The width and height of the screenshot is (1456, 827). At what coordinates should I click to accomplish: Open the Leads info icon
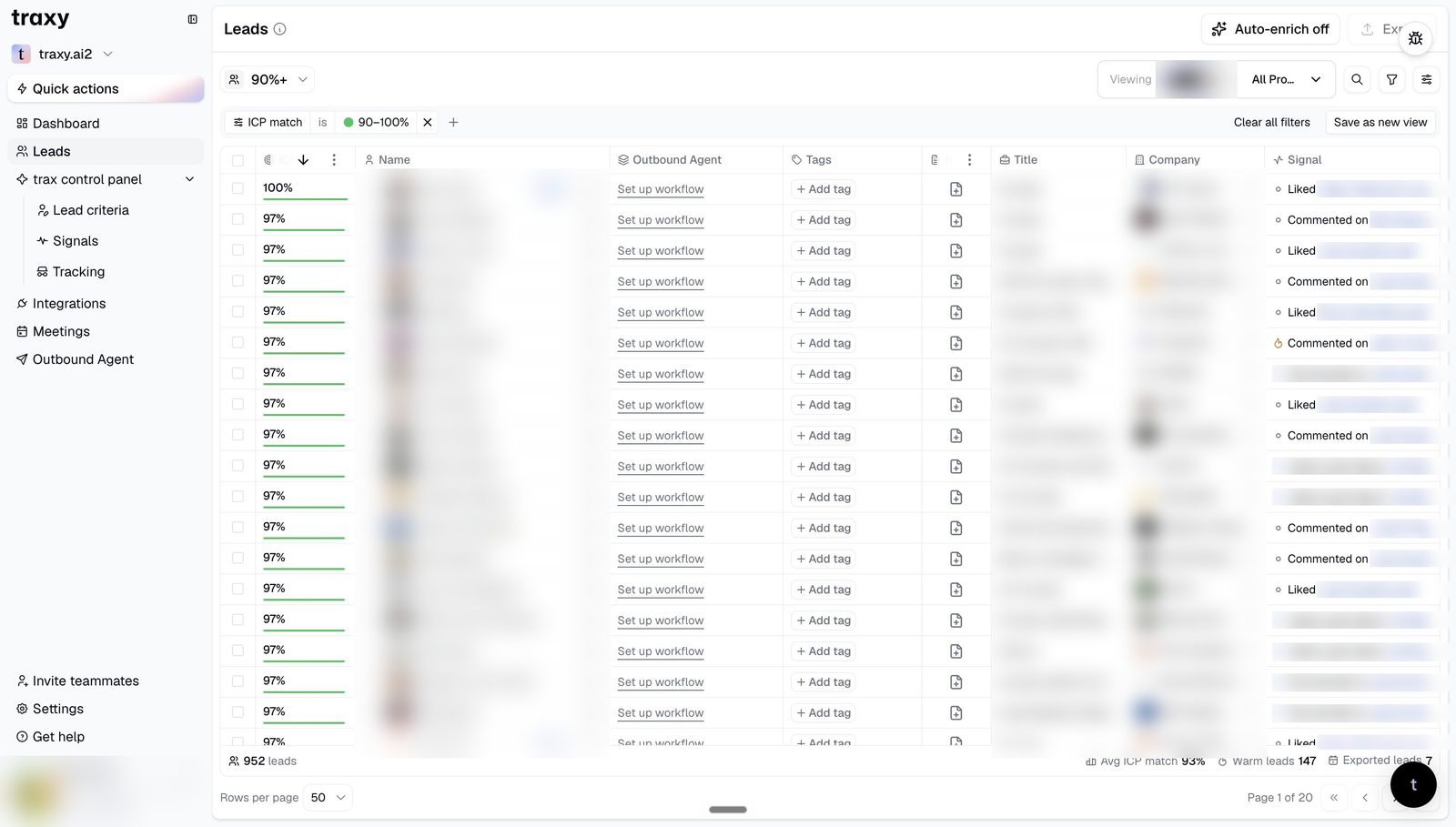click(280, 29)
